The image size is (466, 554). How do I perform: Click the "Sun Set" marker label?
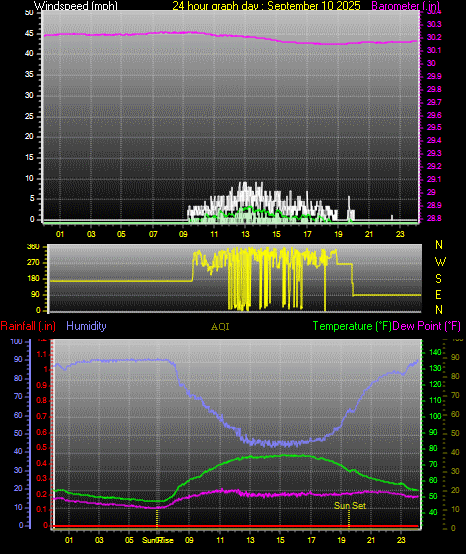tap(350, 506)
